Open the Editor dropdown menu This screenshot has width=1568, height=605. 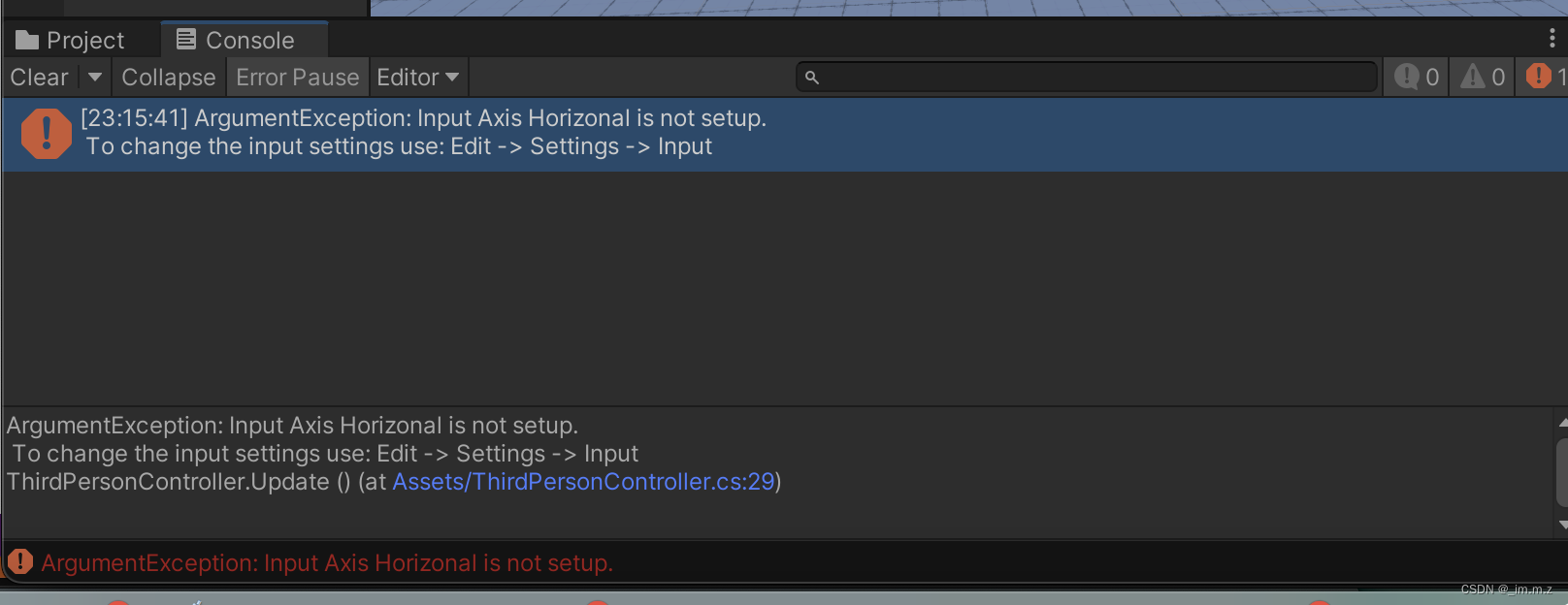418,77
